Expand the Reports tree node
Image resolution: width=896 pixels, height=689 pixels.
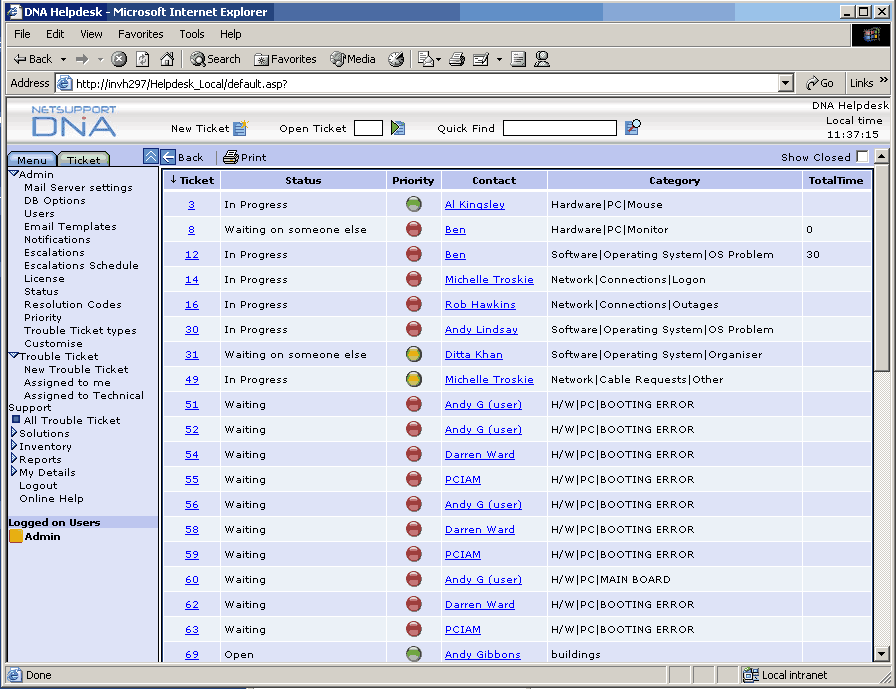coord(14,458)
